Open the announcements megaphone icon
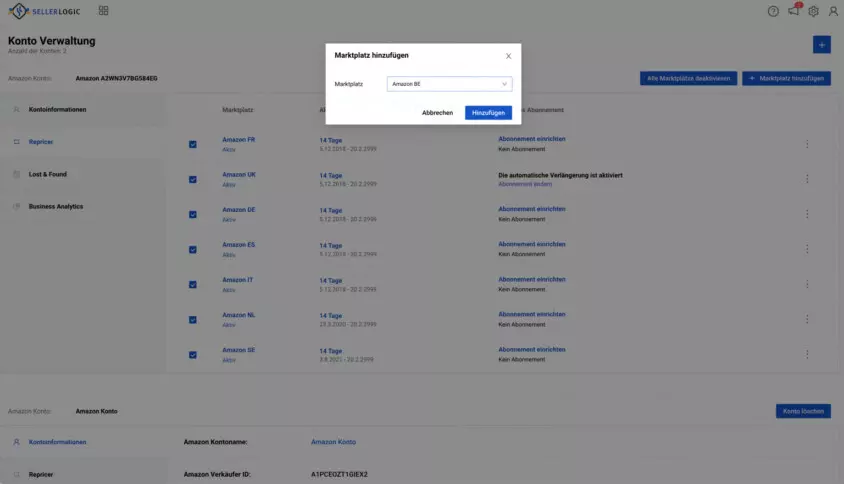Viewport: 844px width, 484px height. (794, 10)
